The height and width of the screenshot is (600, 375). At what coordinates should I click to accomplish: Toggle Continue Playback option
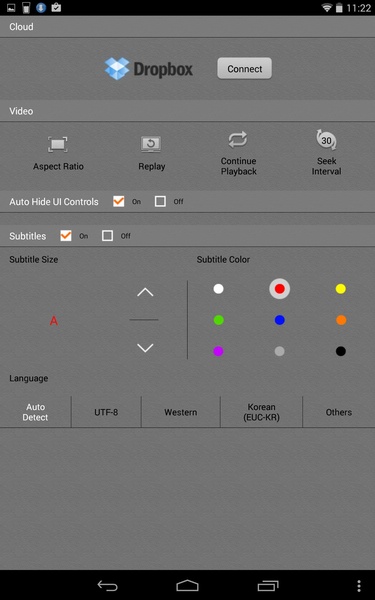[238, 153]
